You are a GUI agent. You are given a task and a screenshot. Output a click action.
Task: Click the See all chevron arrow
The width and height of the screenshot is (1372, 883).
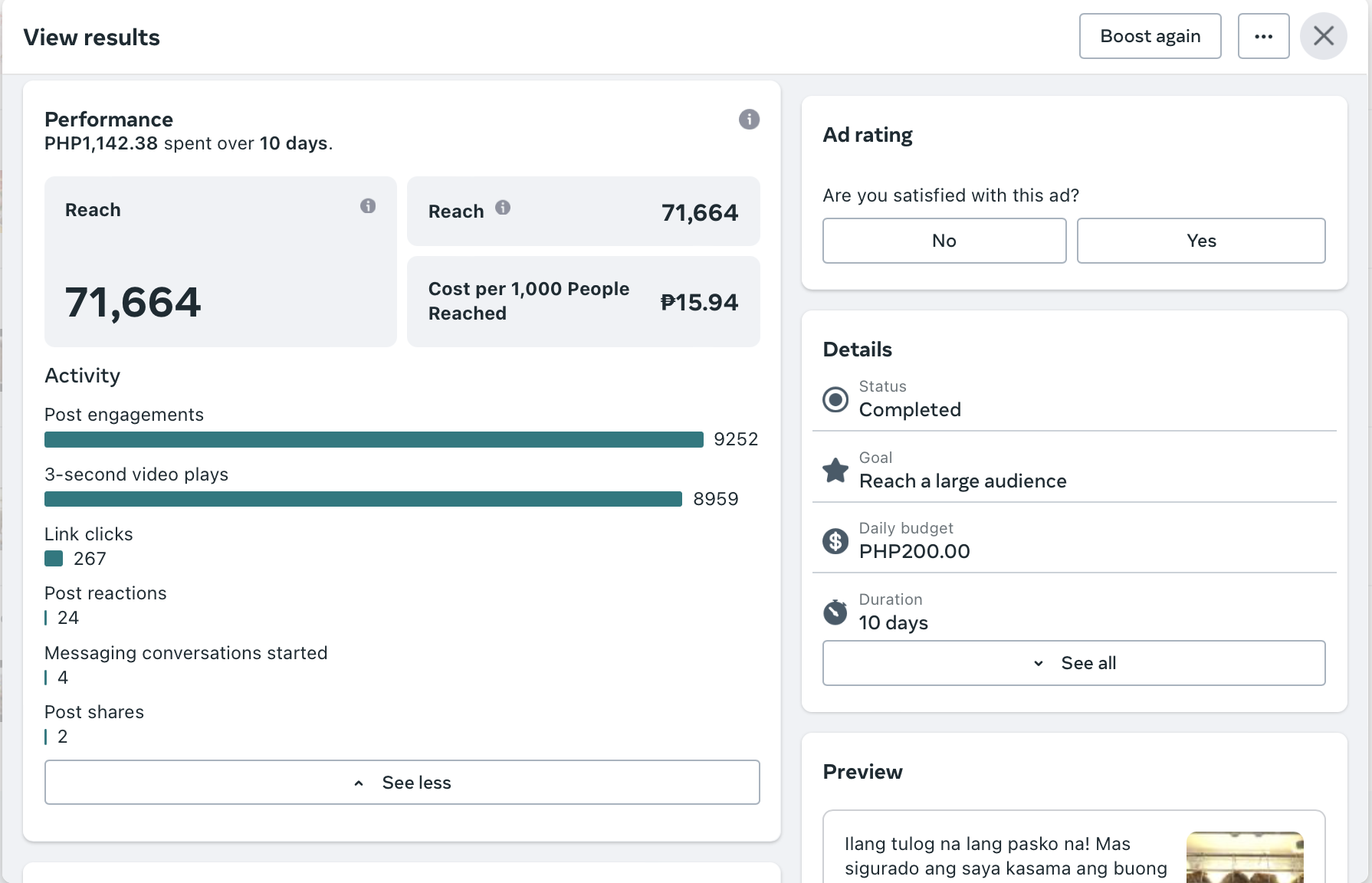(x=1039, y=664)
